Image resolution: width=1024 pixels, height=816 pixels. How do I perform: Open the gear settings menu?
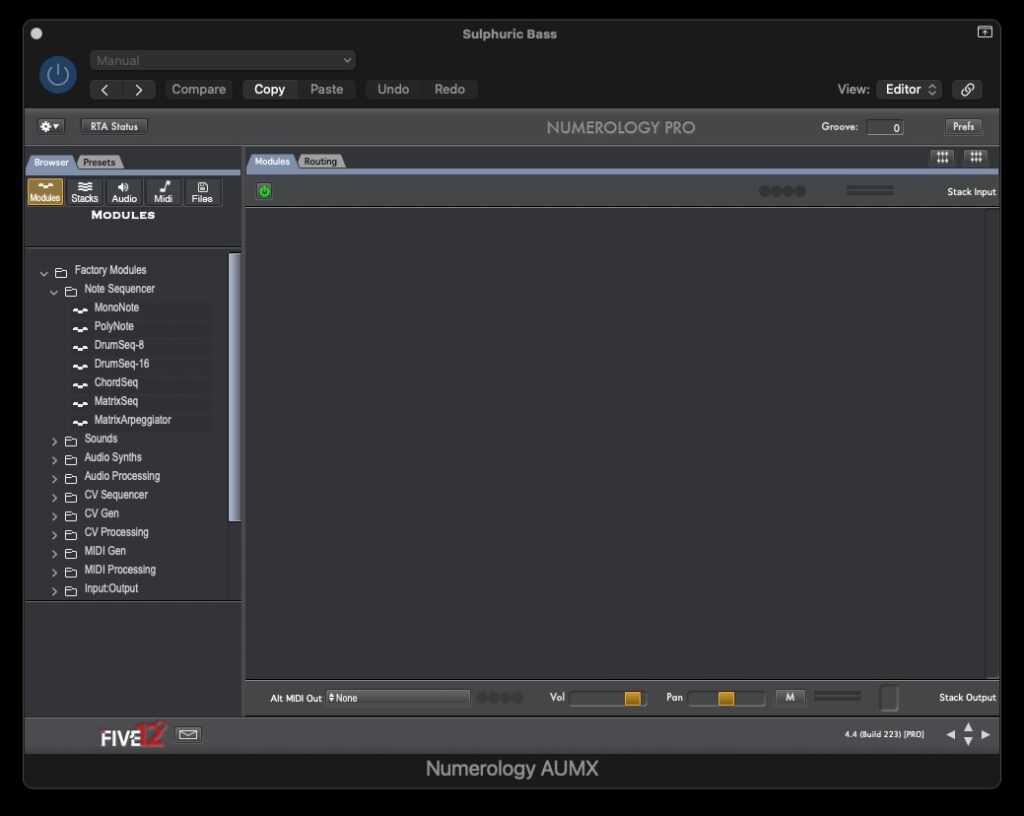pyautogui.click(x=50, y=126)
